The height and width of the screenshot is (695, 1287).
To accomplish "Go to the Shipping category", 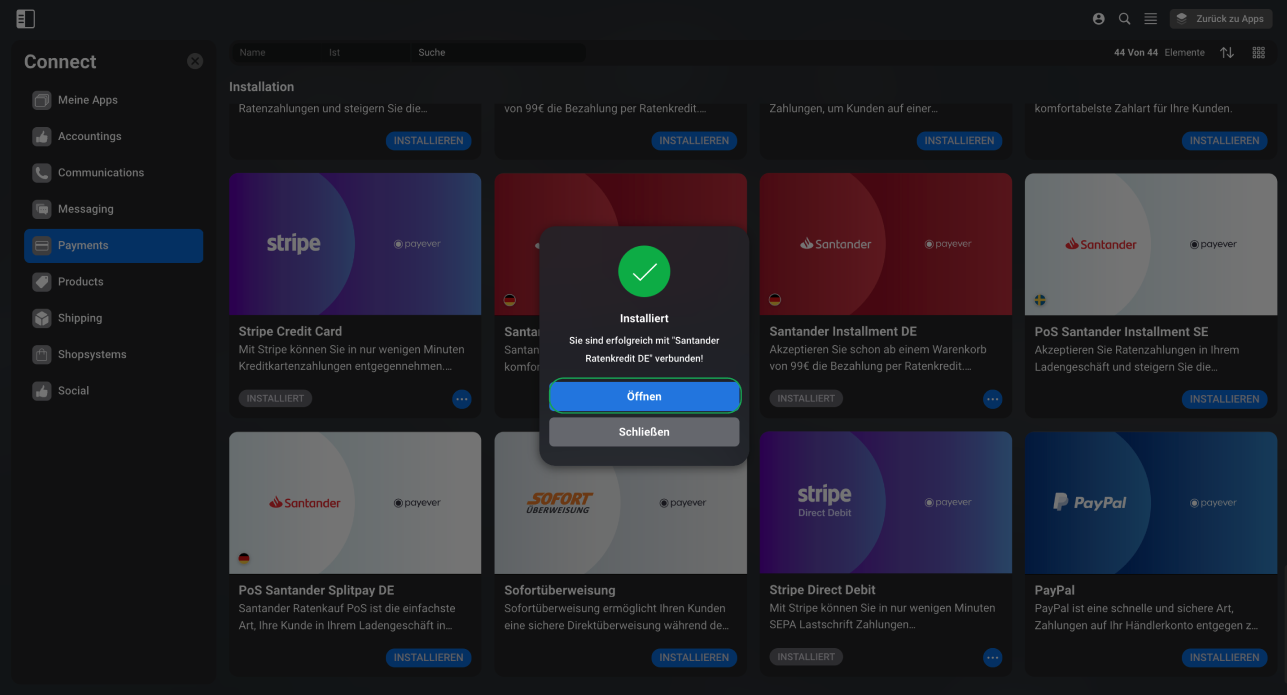I will point(114,318).
